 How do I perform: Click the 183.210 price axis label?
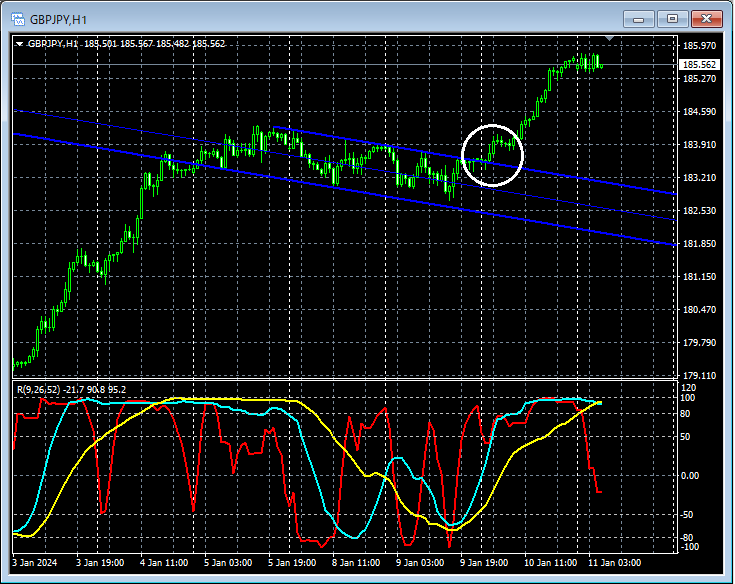[699, 178]
